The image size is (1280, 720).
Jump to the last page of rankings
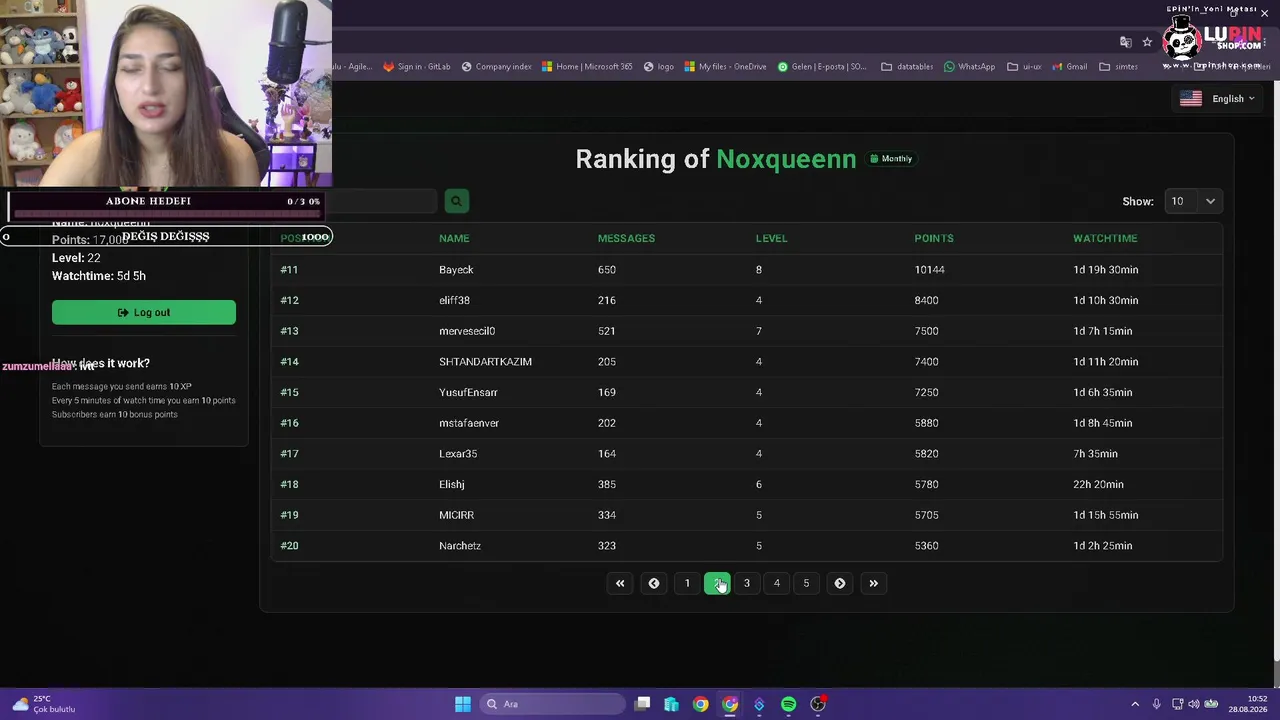coord(874,583)
